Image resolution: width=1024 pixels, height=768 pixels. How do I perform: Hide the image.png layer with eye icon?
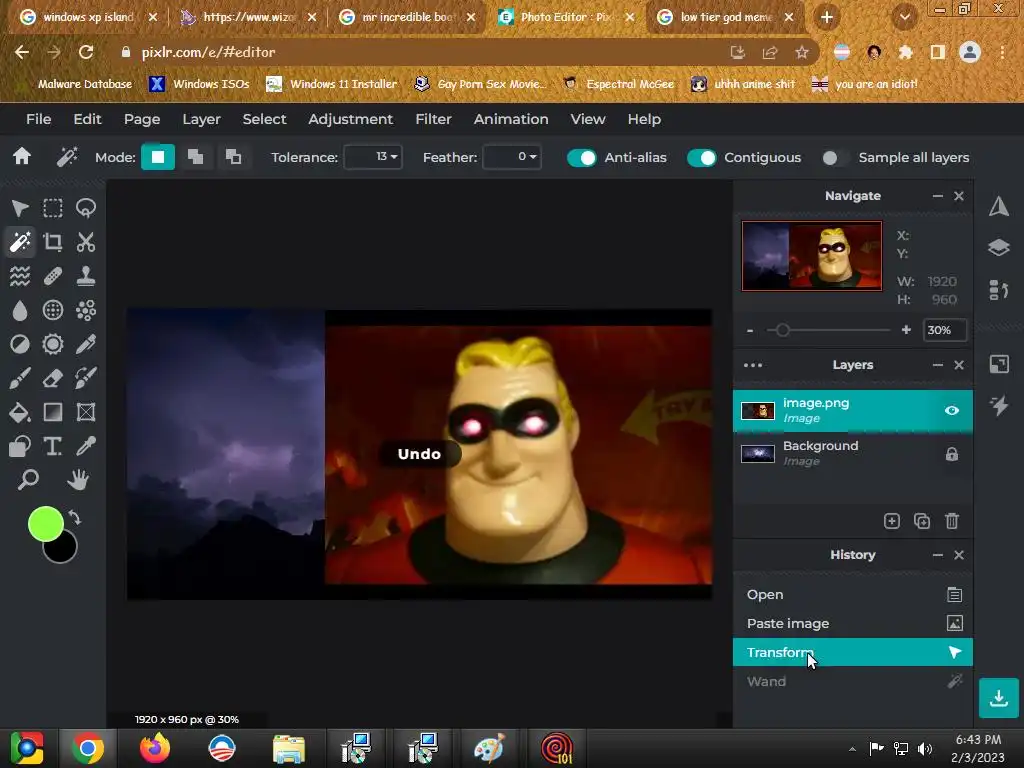point(952,411)
